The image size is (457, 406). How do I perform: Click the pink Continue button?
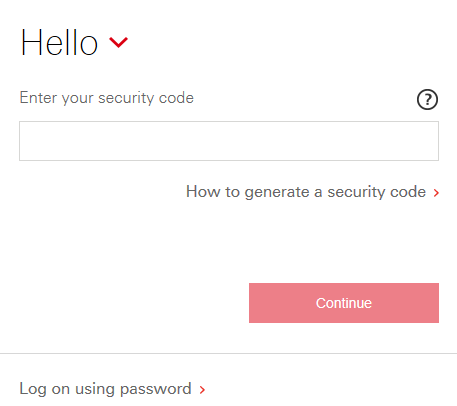click(344, 303)
